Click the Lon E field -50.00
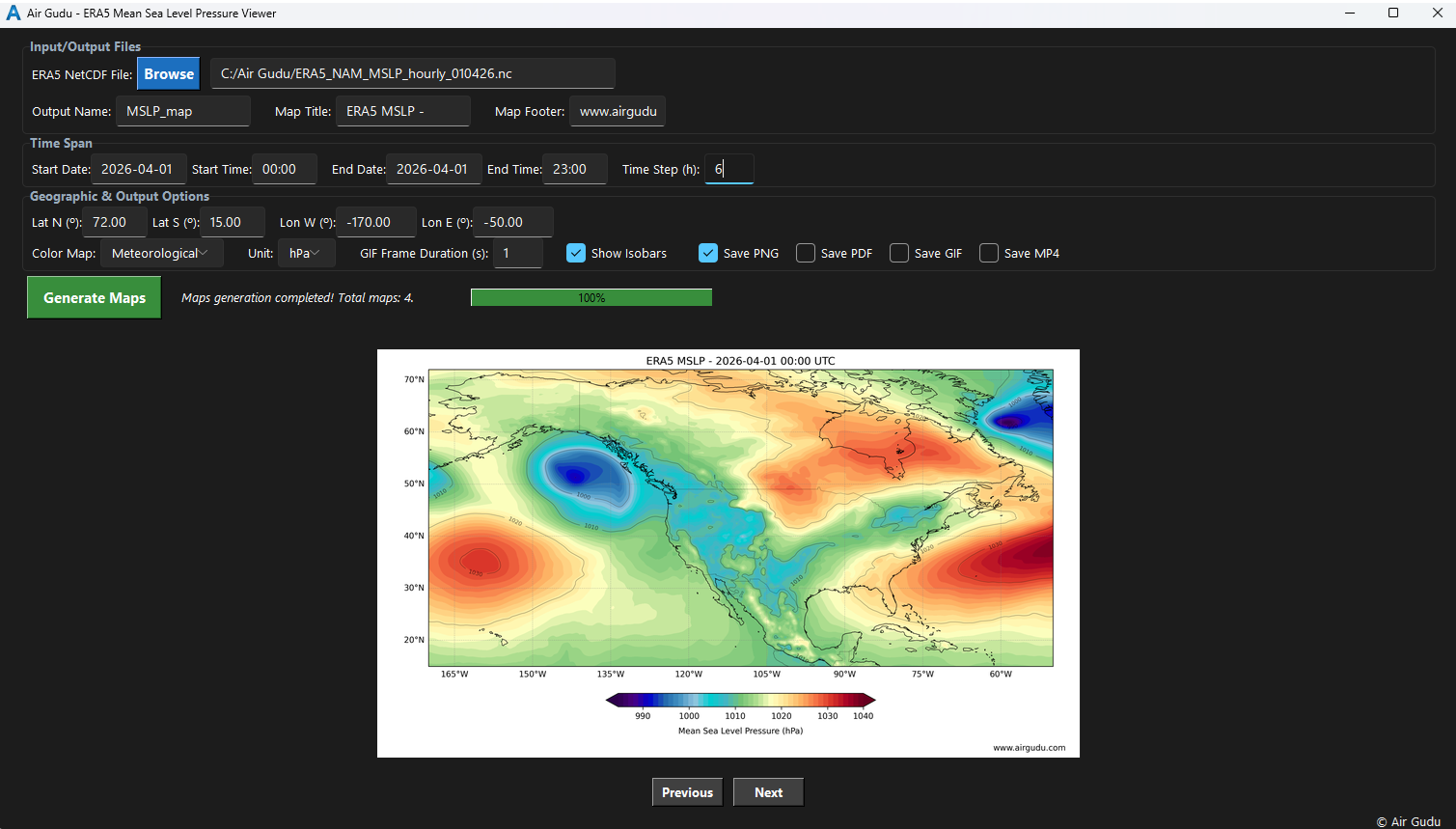The width and height of the screenshot is (1456, 829). click(514, 222)
